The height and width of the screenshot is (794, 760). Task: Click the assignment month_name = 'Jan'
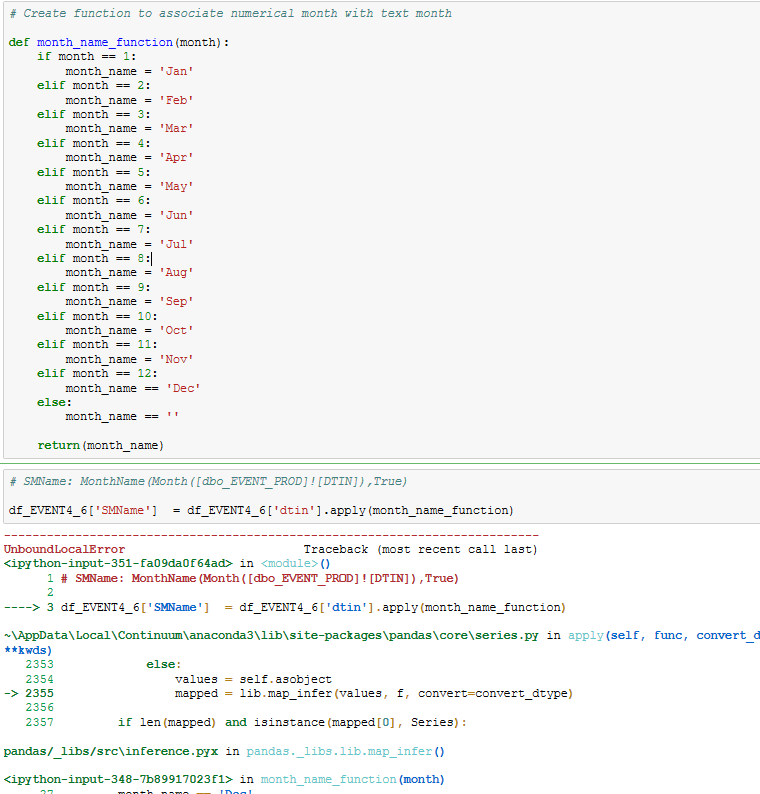point(129,71)
